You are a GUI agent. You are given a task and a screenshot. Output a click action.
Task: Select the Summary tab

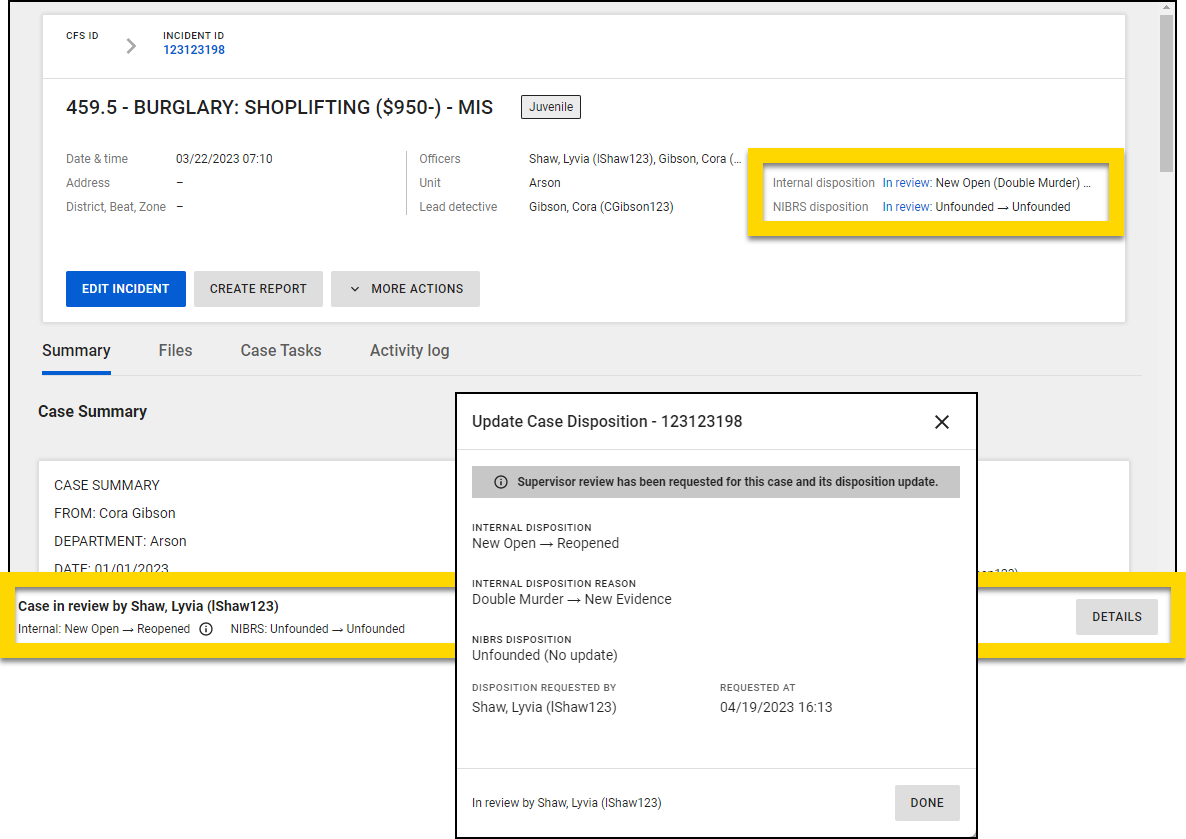[x=76, y=350]
